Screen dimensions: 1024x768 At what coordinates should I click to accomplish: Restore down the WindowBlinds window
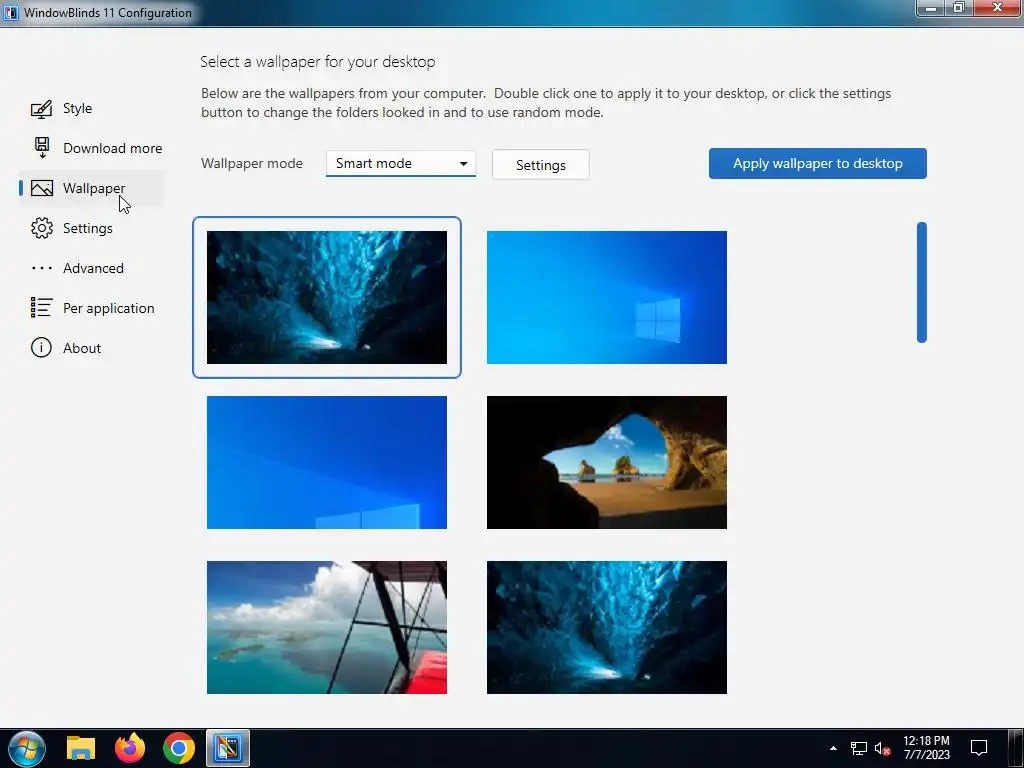[959, 8]
